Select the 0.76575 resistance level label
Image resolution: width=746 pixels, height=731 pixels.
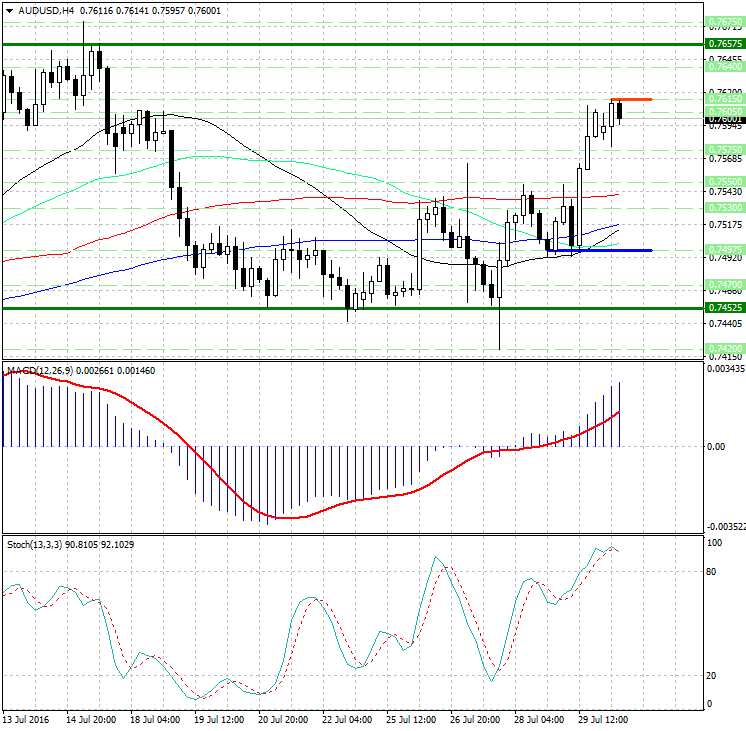tap(725, 44)
